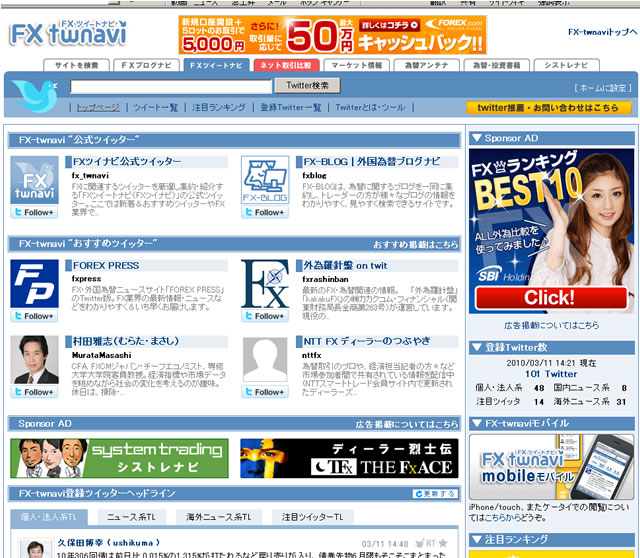
Task: Follow the fxblog account
Action: [x=265, y=212]
